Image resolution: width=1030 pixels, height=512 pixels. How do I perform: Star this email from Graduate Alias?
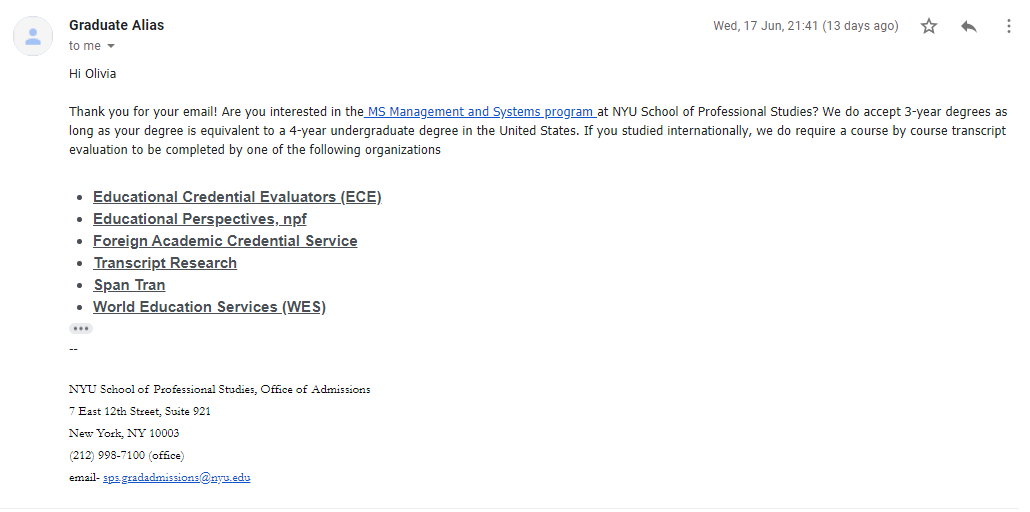pos(928,26)
